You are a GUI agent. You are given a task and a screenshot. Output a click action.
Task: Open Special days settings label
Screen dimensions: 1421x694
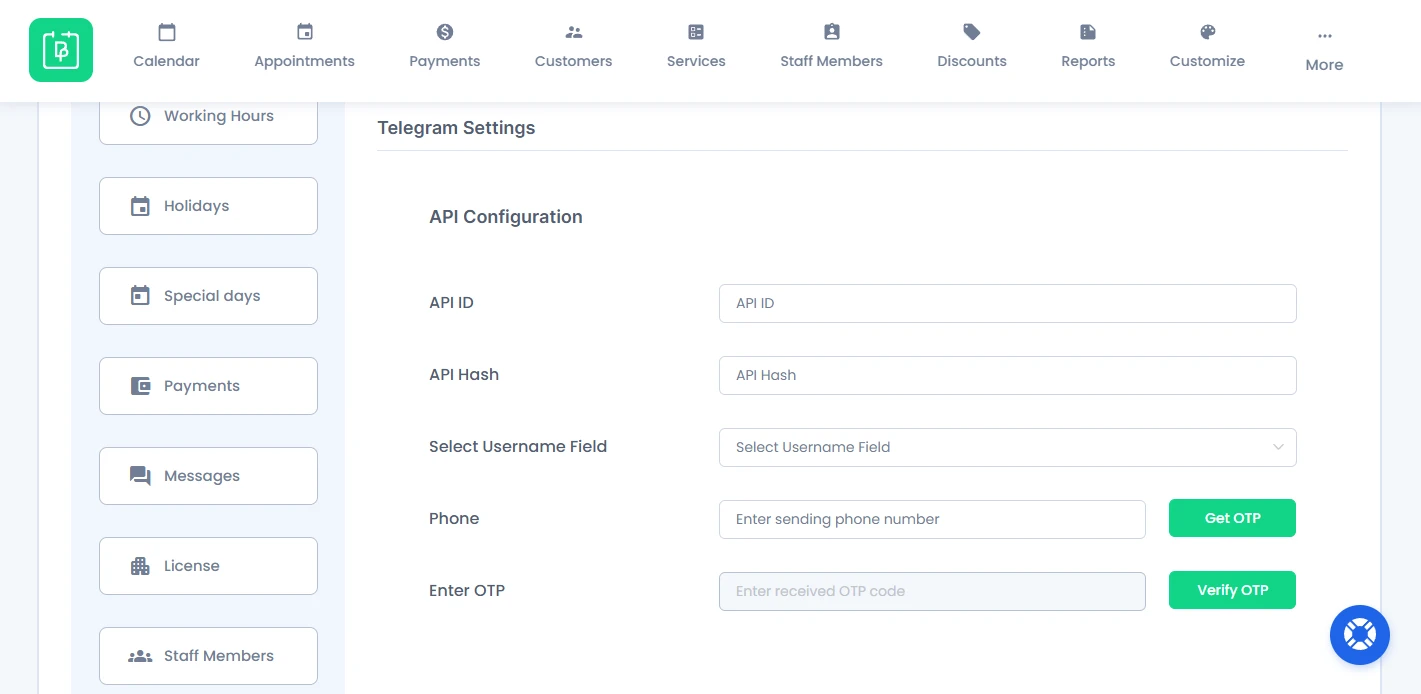(212, 296)
